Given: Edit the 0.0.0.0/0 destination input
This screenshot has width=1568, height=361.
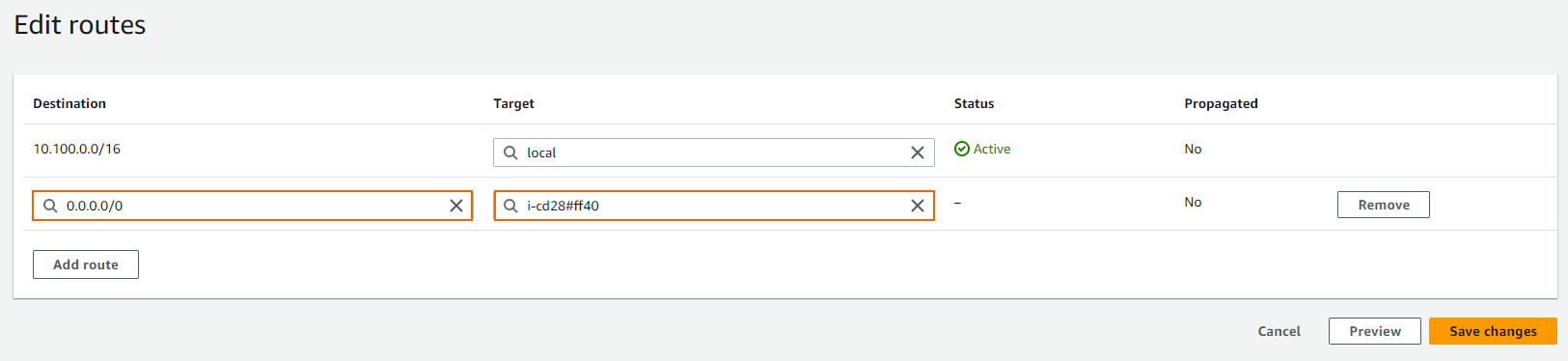Looking at the screenshot, I should 252,206.
